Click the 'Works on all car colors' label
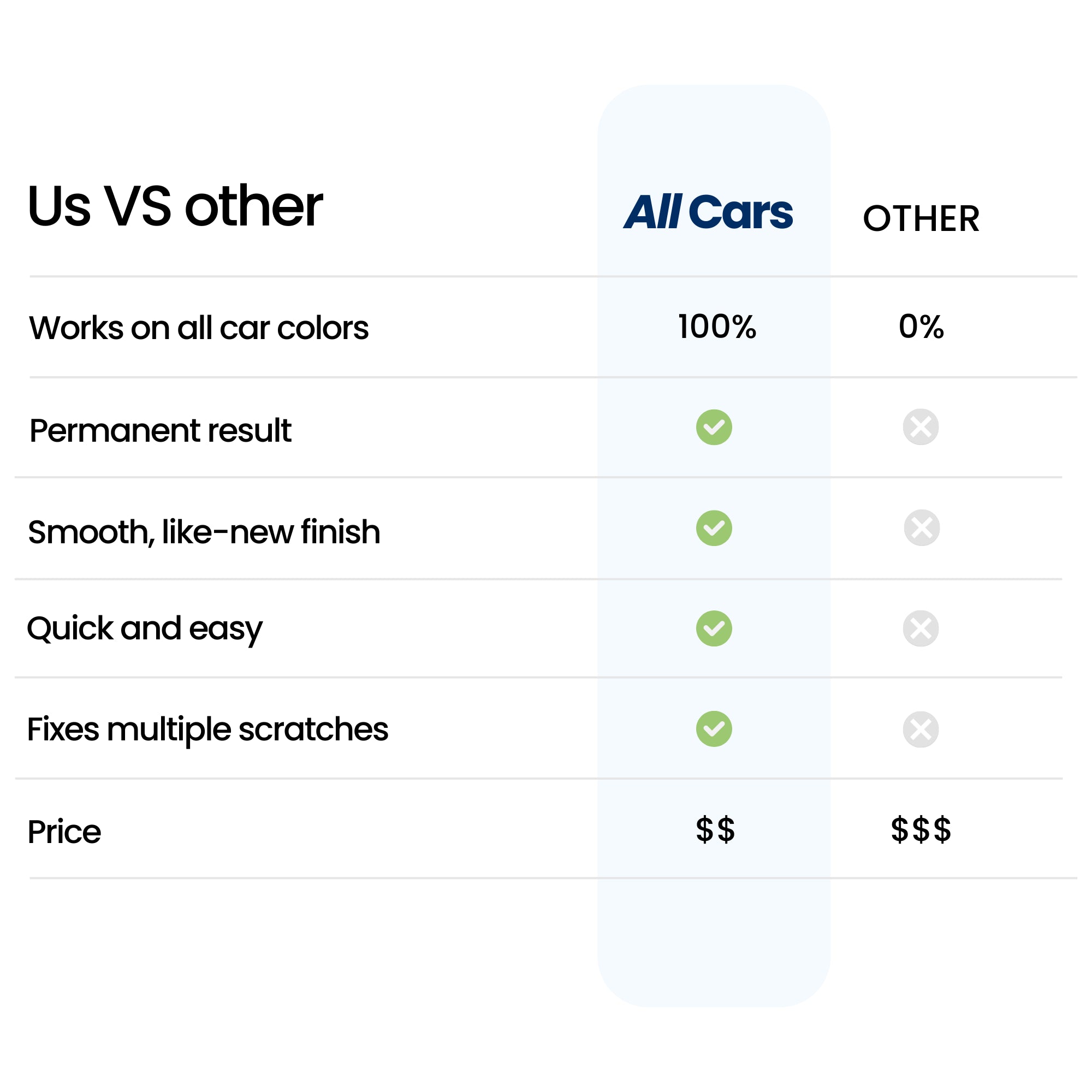Image resolution: width=1092 pixels, height=1092 pixels. 198,328
